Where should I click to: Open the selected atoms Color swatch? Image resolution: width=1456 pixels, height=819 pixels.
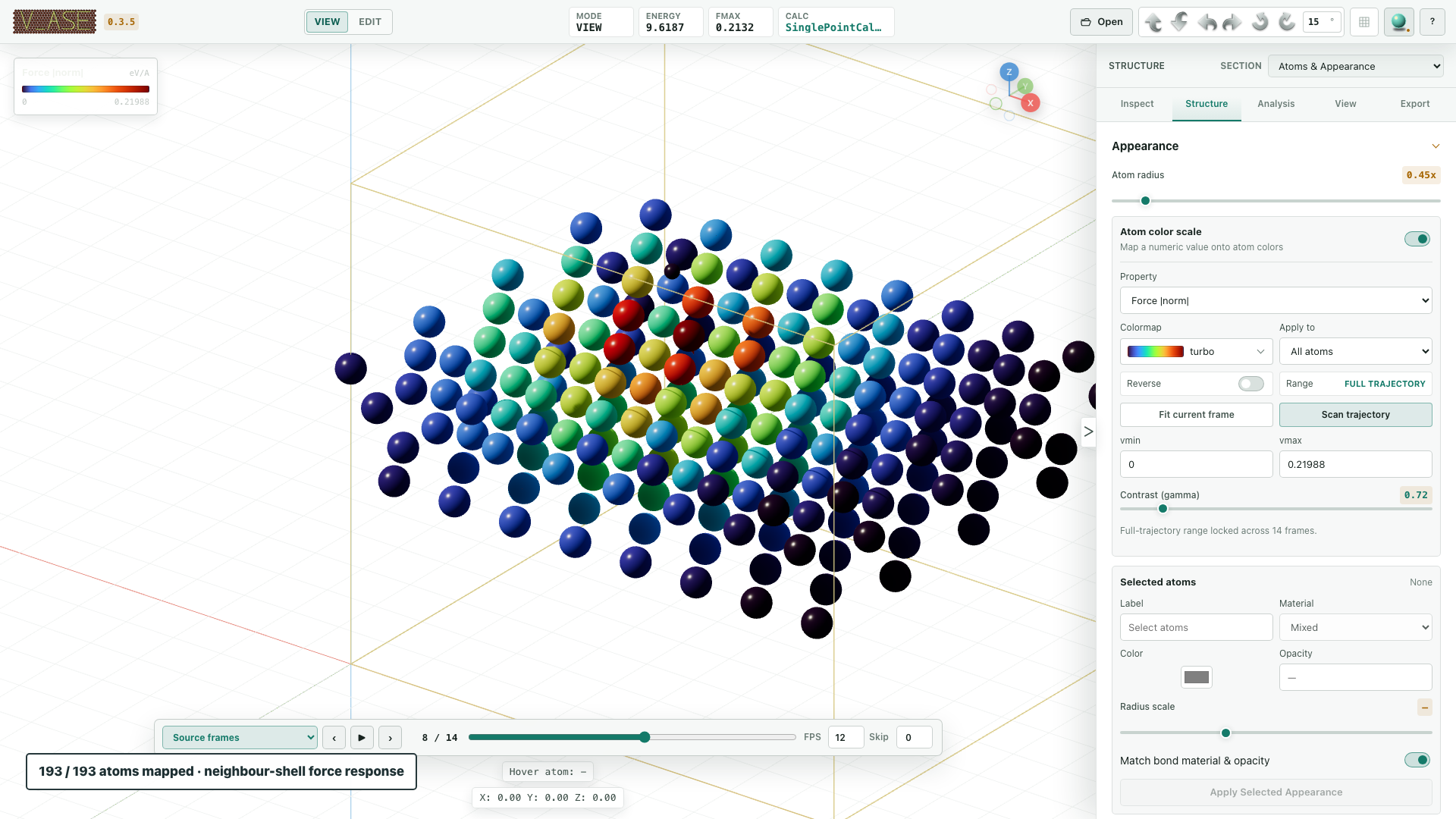coord(1197,677)
